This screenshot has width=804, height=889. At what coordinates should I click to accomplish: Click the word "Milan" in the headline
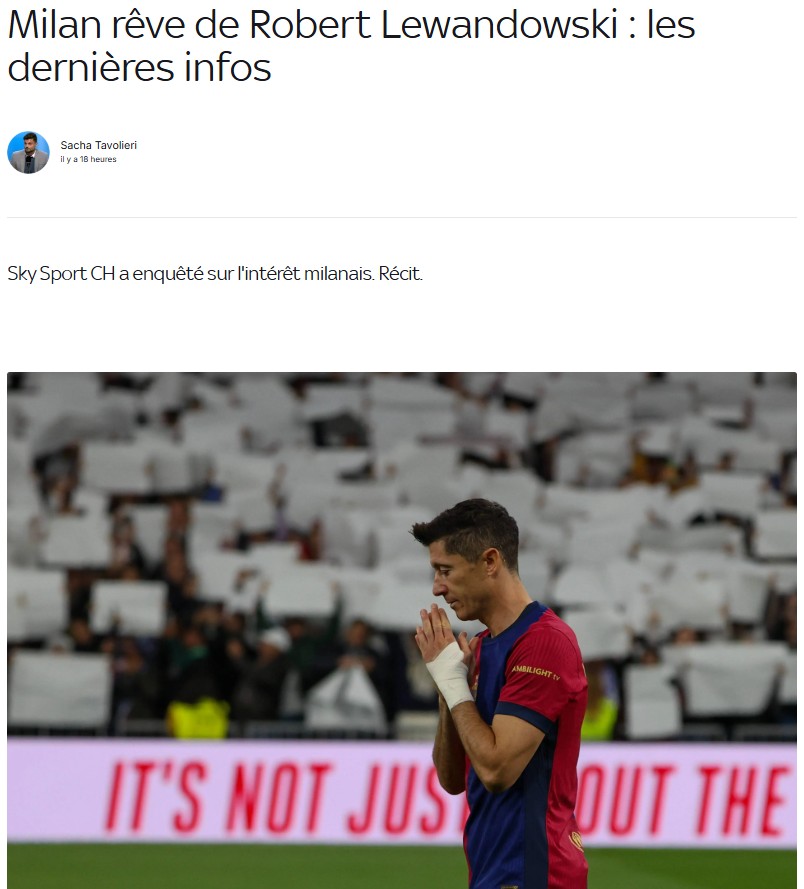click(x=55, y=25)
